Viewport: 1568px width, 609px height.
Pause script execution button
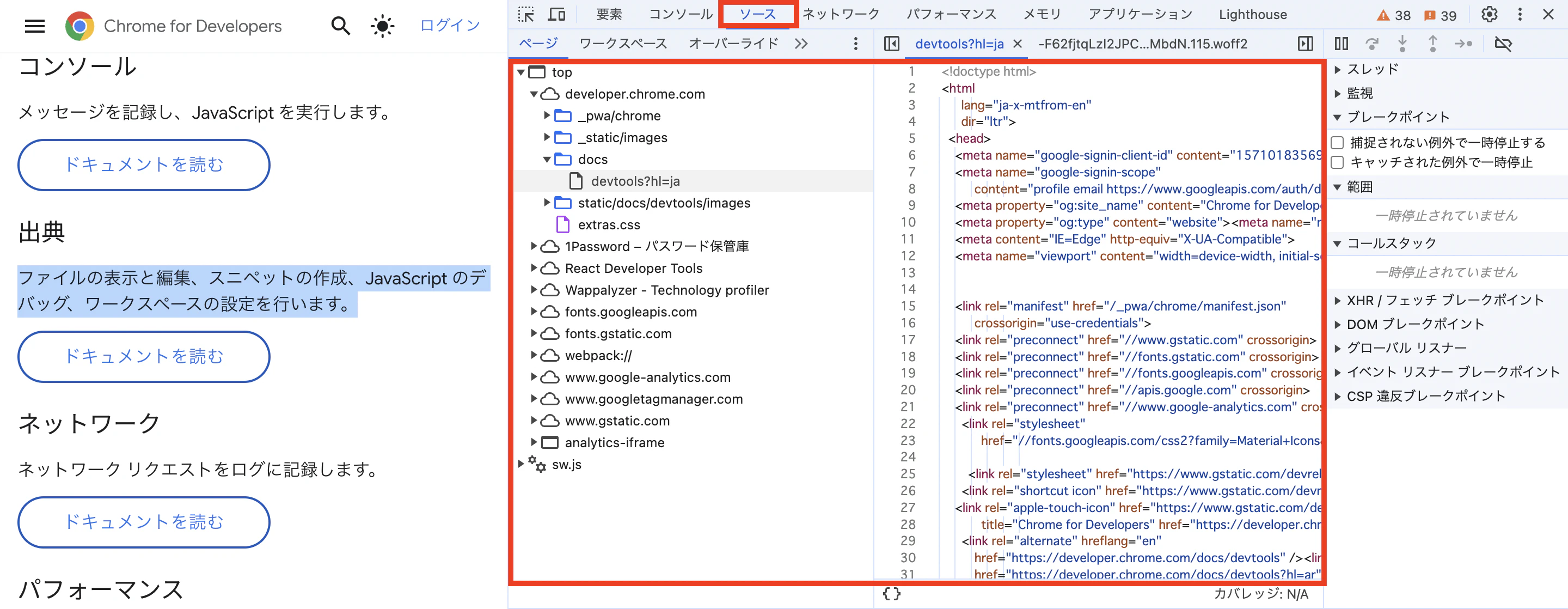click(x=1341, y=43)
